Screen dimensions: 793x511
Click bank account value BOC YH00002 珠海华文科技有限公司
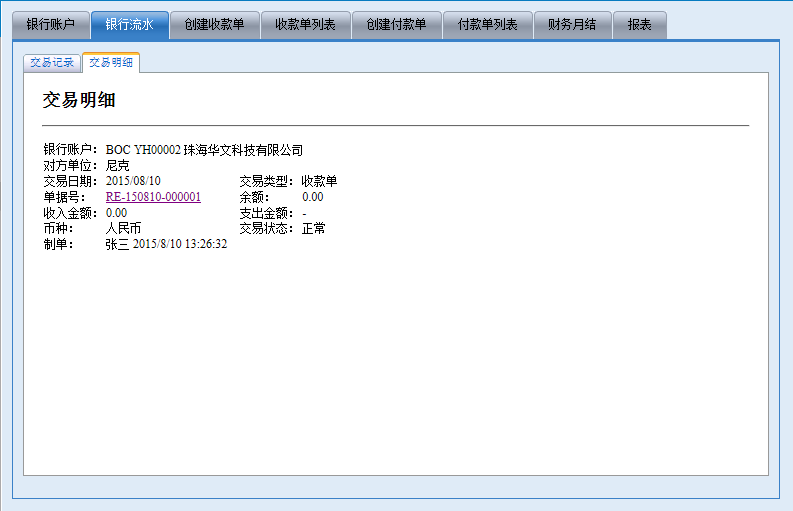coord(204,150)
